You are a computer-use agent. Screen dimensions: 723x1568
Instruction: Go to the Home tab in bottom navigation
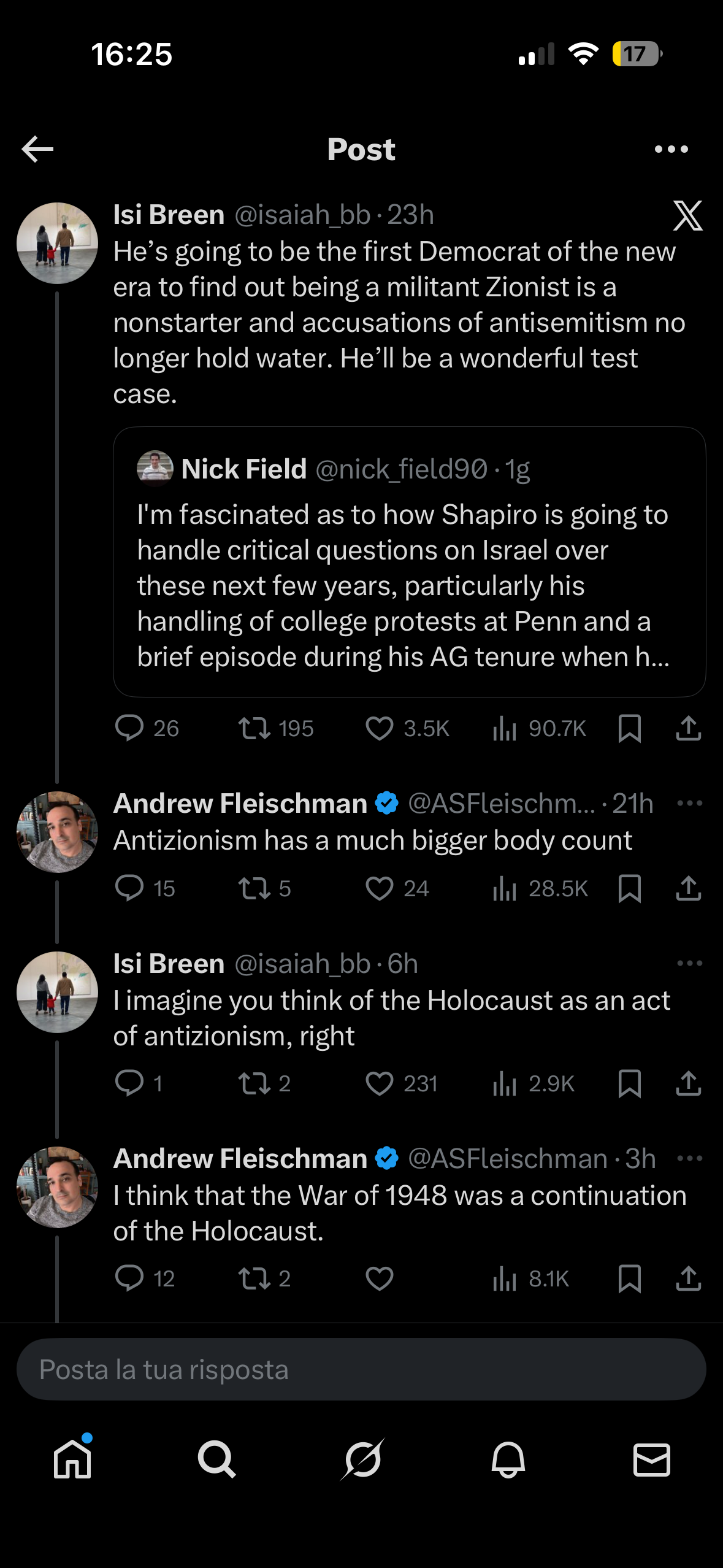[x=72, y=1459]
